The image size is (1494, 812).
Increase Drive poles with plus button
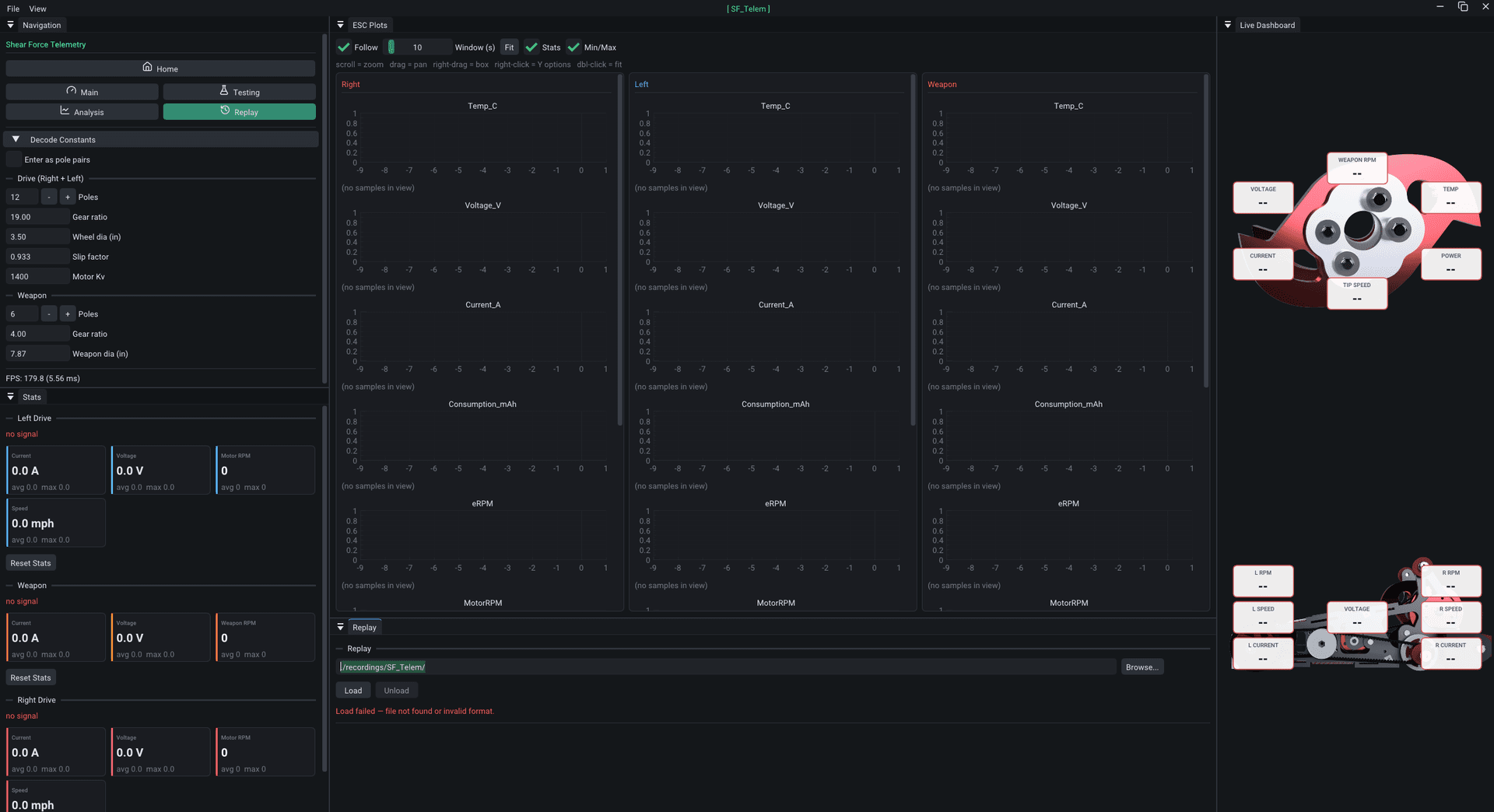click(x=68, y=198)
